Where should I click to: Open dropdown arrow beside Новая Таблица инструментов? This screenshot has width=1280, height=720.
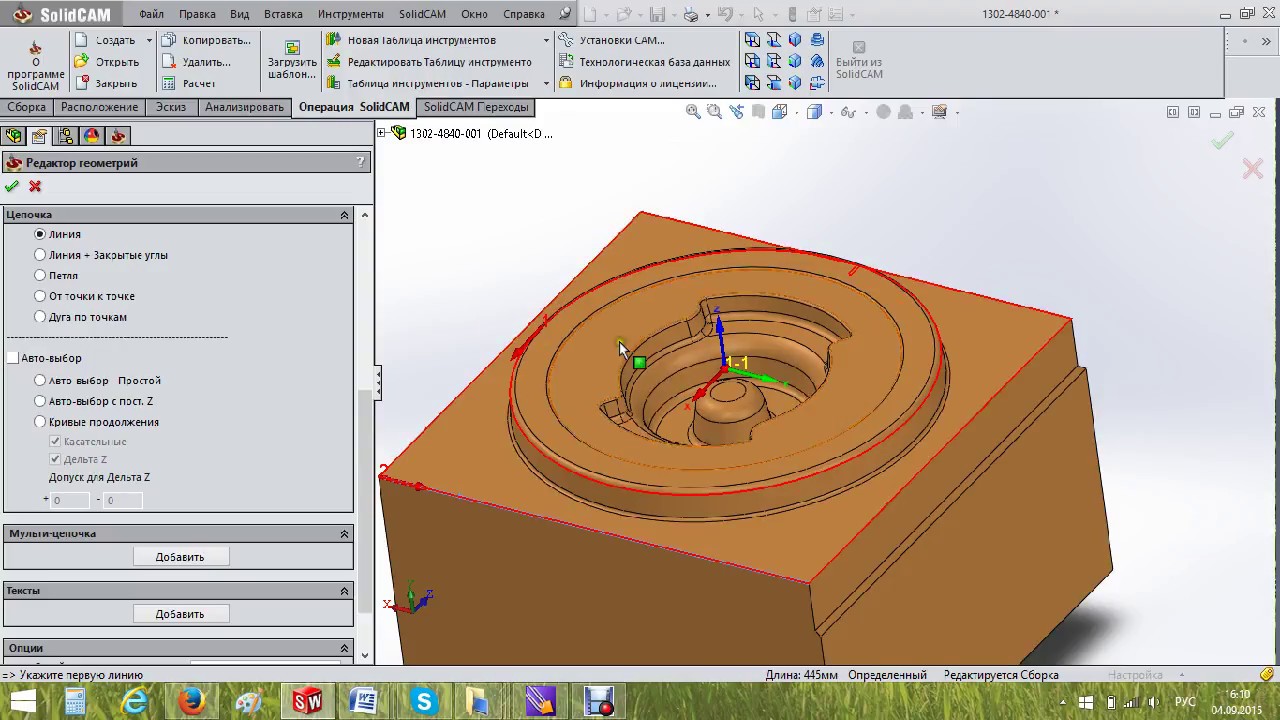tap(546, 40)
